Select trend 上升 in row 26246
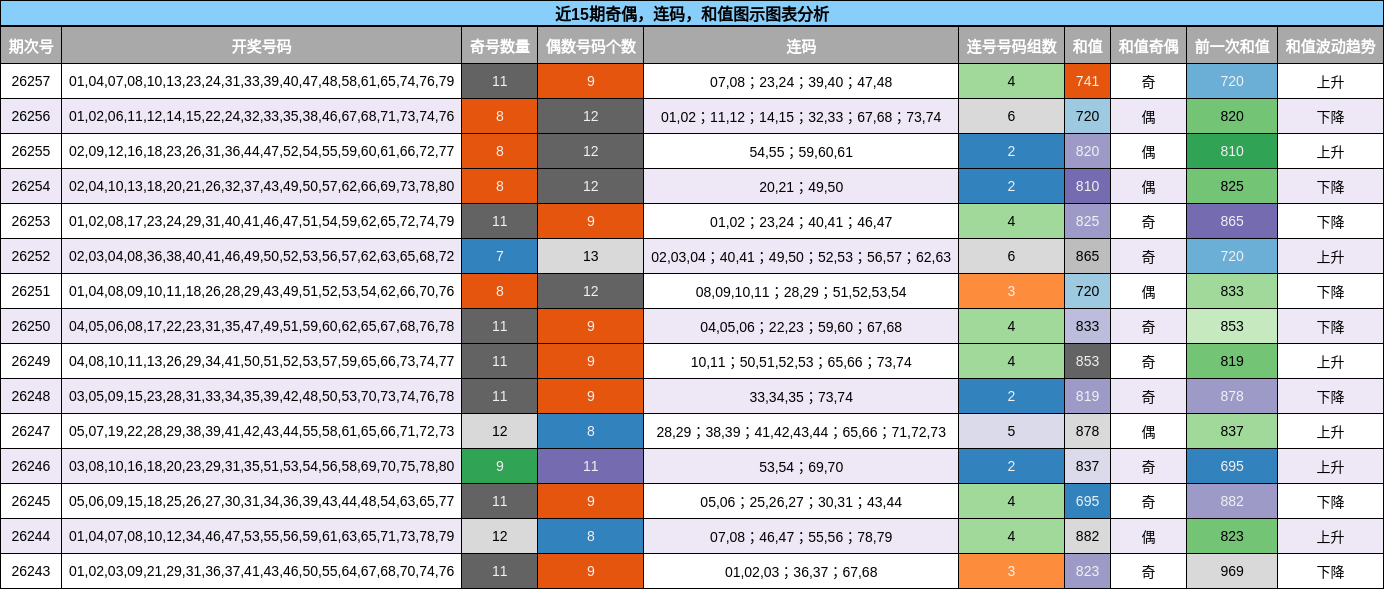 (x=1331, y=466)
